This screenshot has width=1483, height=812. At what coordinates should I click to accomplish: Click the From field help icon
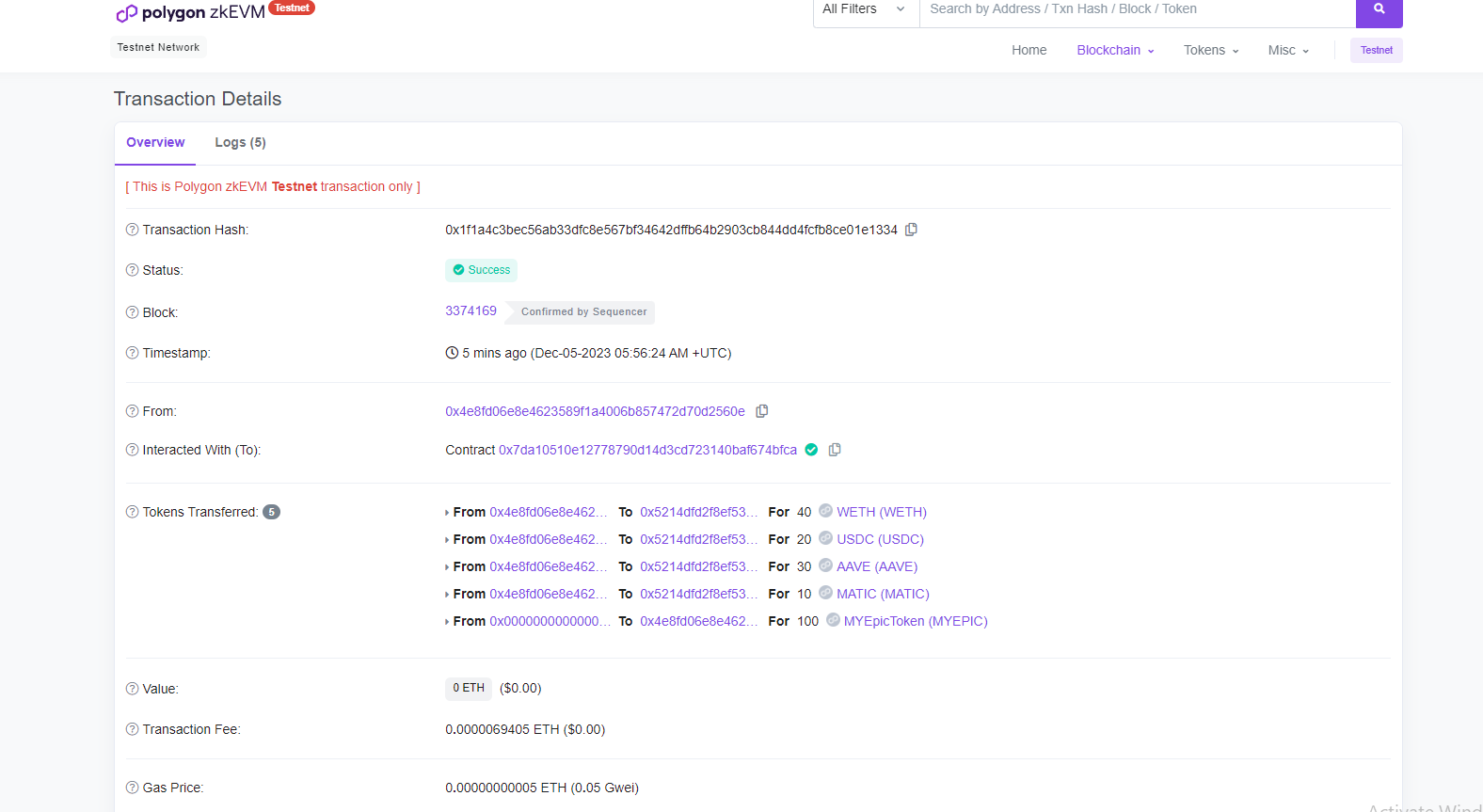[132, 411]
